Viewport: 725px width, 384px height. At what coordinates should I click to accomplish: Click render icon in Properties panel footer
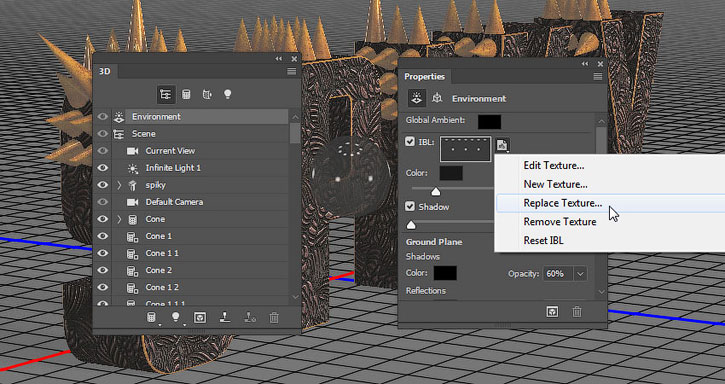point(552,312)
